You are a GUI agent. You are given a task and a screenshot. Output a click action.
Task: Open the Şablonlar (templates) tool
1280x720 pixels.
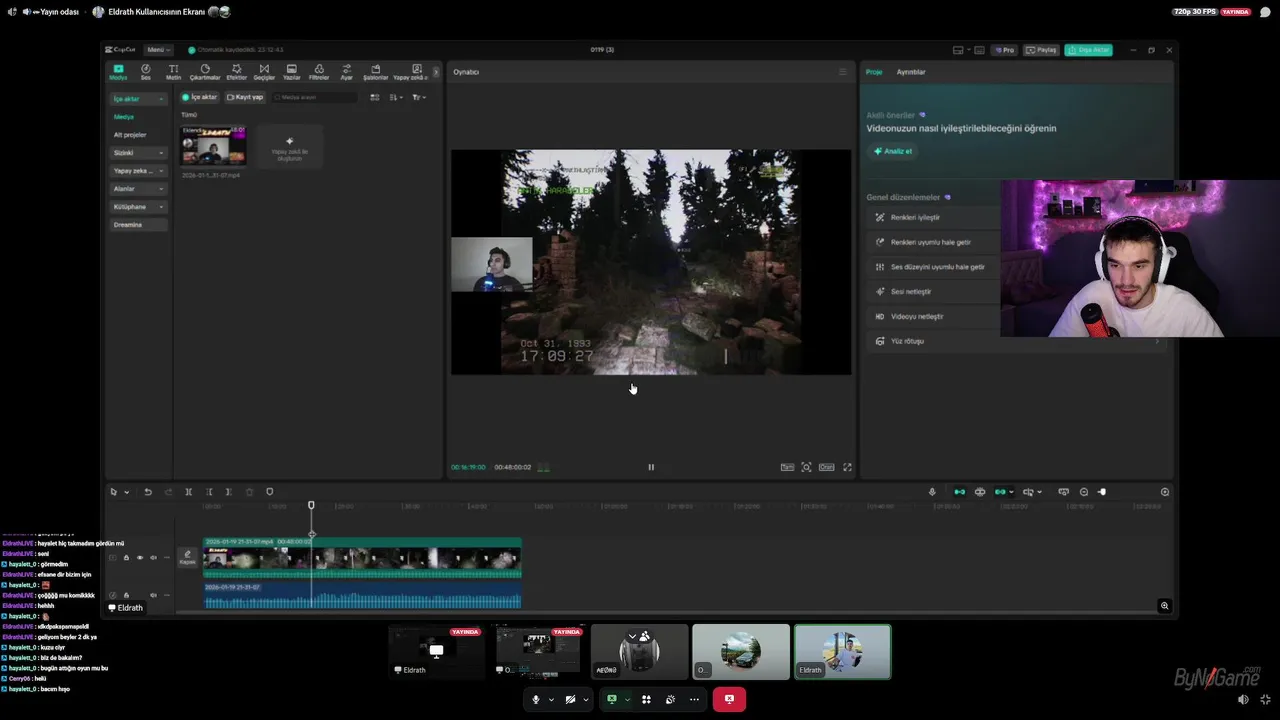tap(375, 72)
